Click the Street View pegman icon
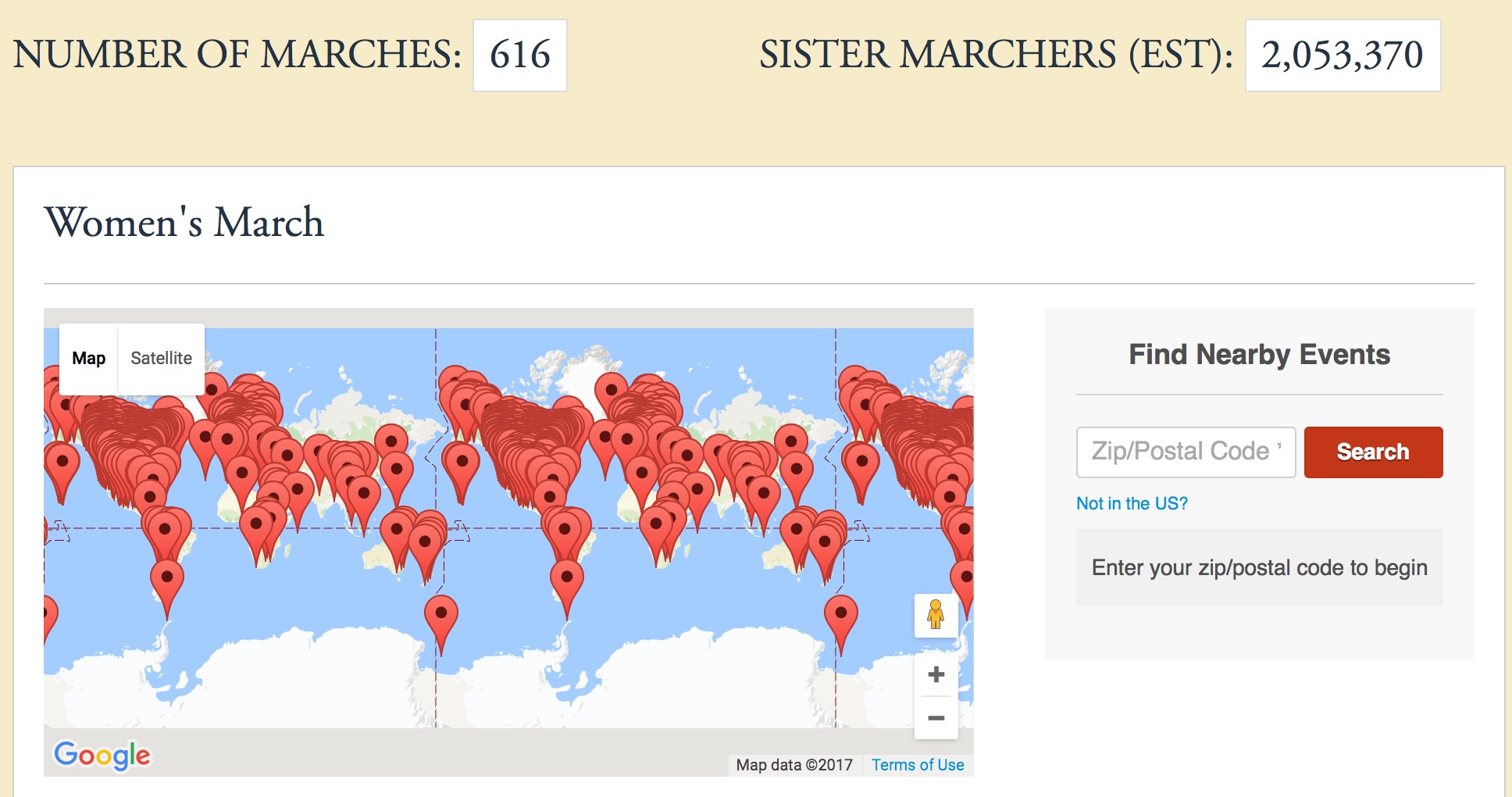This screenshot has height=797, width=1512. [936, 615]
